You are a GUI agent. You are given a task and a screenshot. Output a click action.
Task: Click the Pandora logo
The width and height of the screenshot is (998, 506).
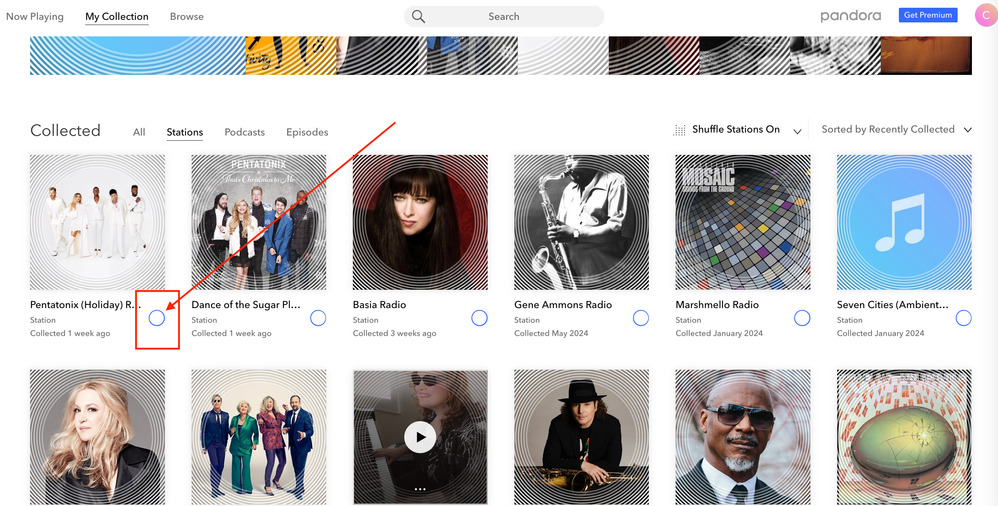click(850, 16)
